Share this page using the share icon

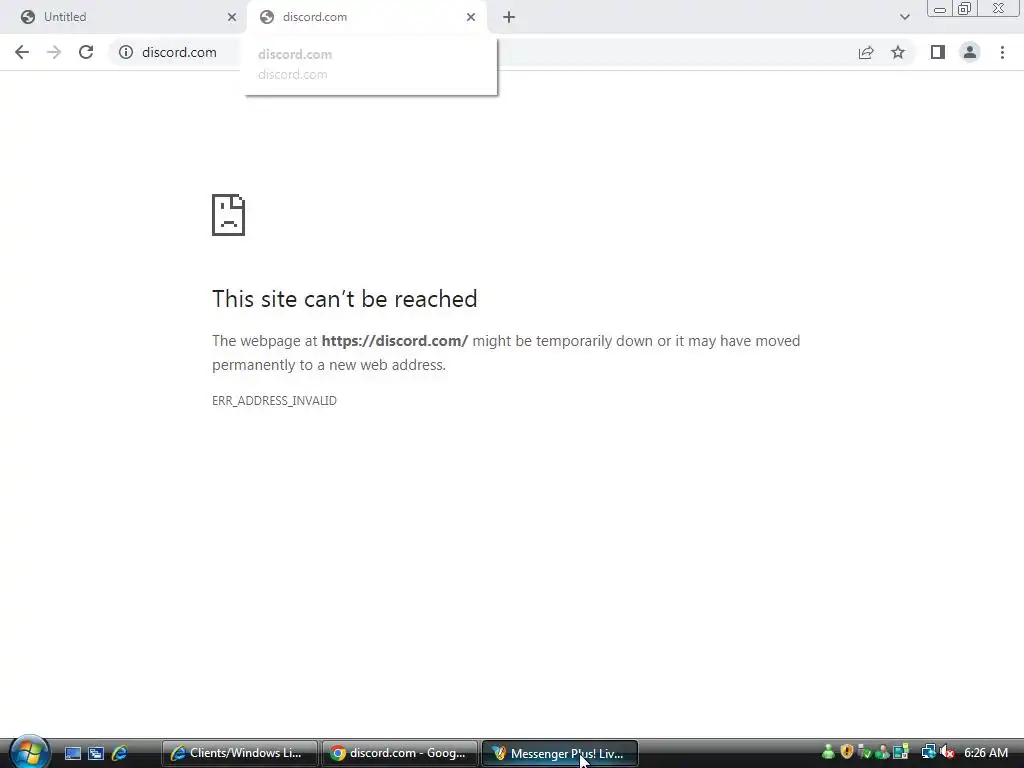click(866, 52)
